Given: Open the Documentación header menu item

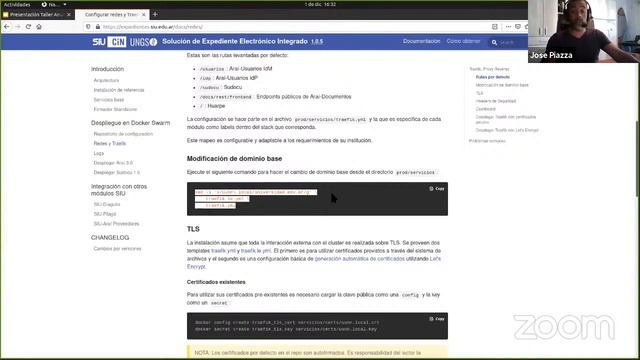Looking at the screenshot, I should coord(422,41).
